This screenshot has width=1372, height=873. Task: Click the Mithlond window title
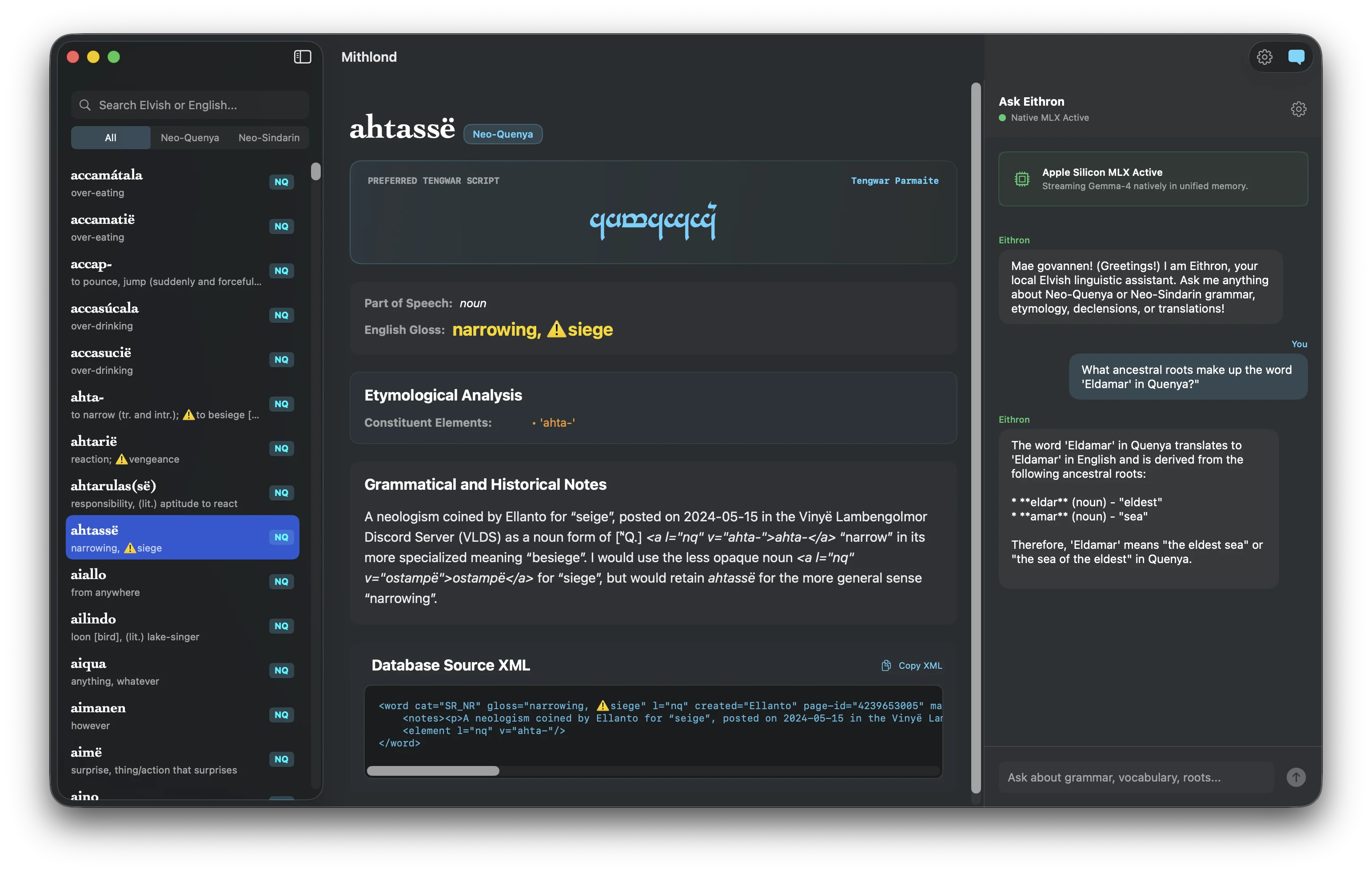[369, 57]
